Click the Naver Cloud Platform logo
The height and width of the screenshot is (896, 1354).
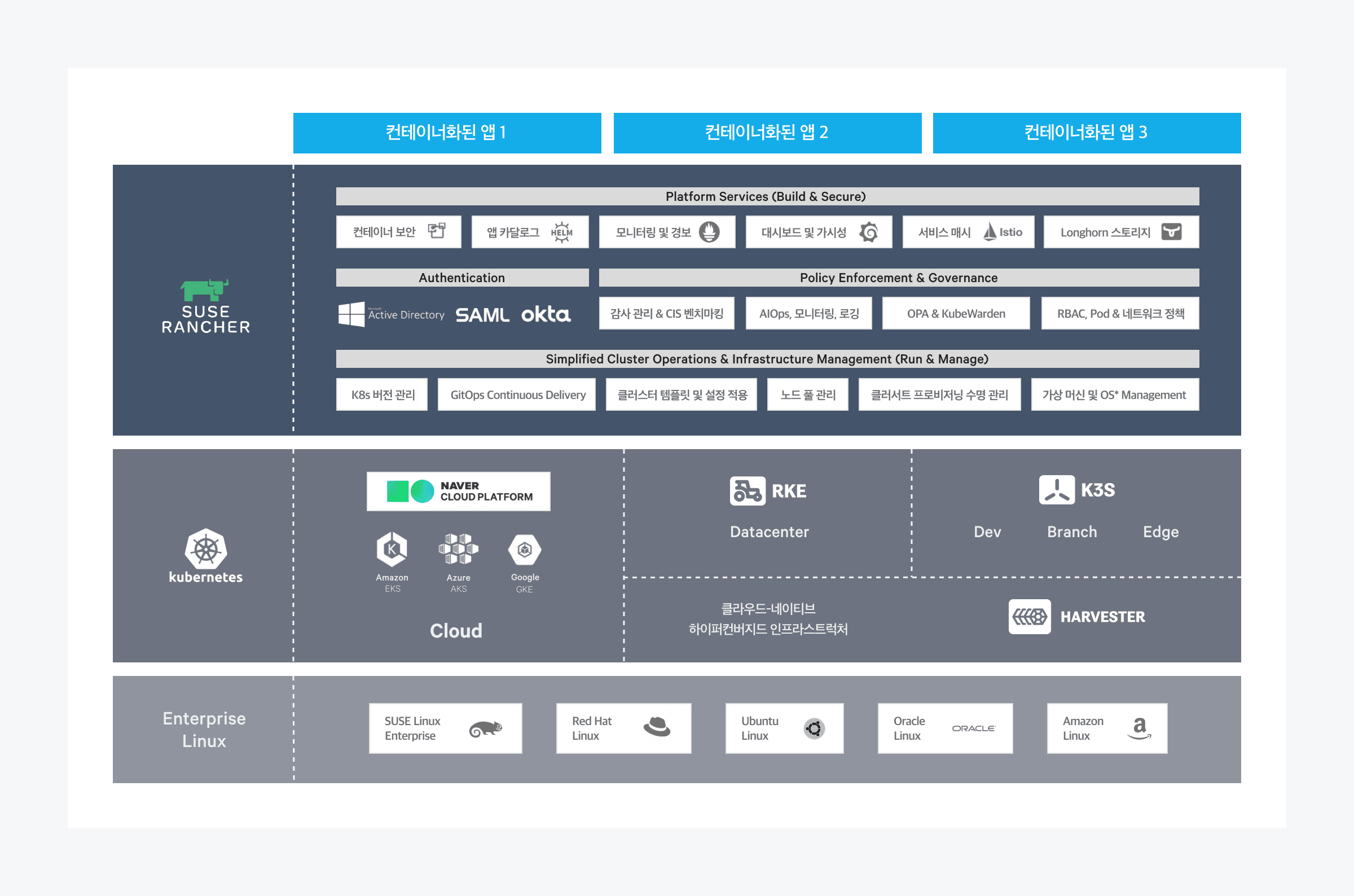[x=458, y=491]
